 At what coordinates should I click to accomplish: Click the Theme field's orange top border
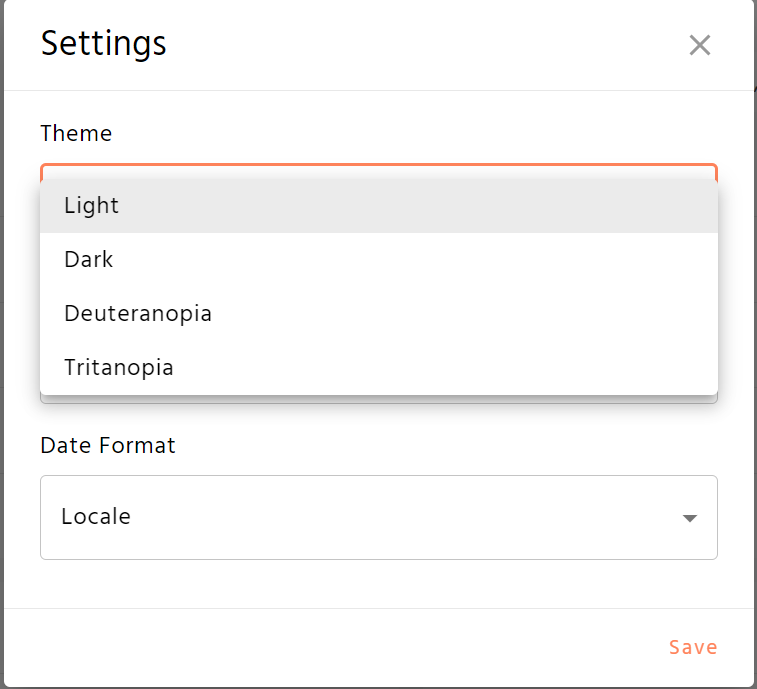point(378,165)
